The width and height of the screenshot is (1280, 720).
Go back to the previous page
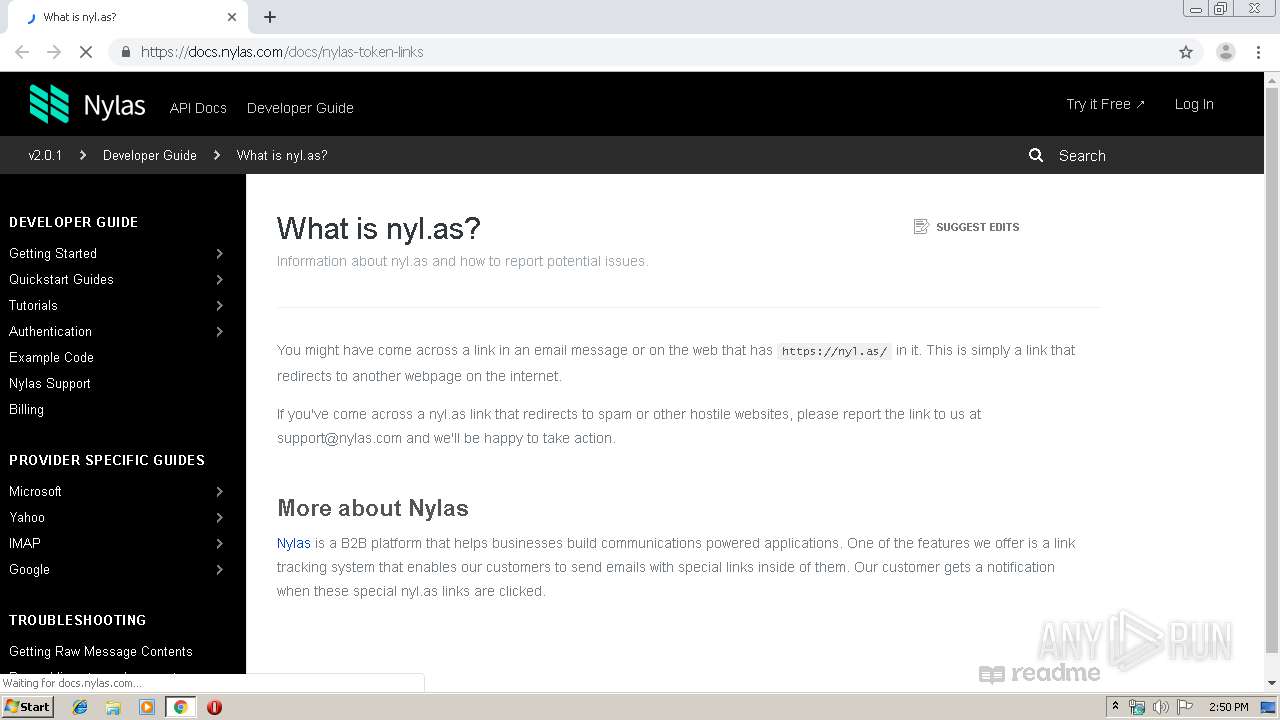click(22, 52)
